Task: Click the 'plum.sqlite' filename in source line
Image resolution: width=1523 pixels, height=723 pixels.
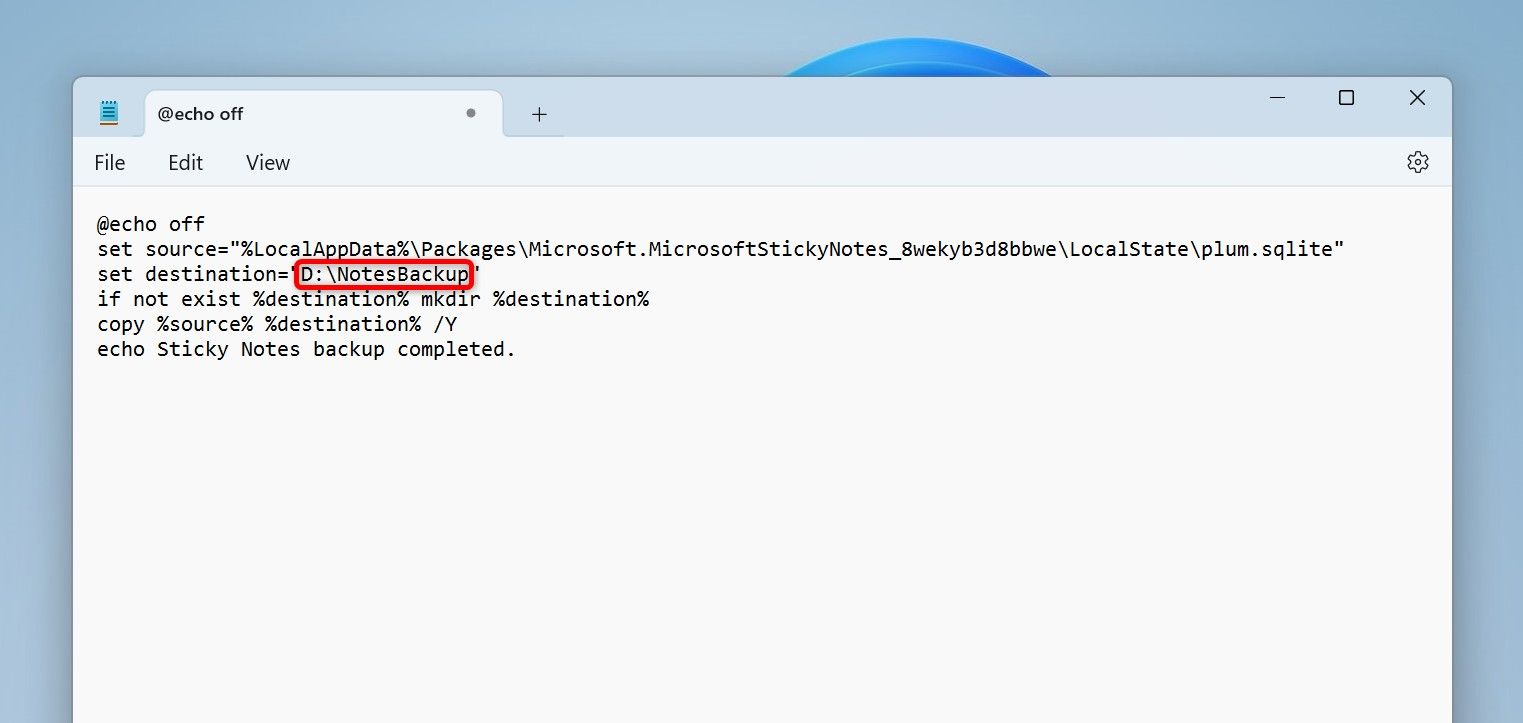Action: 1267,249
